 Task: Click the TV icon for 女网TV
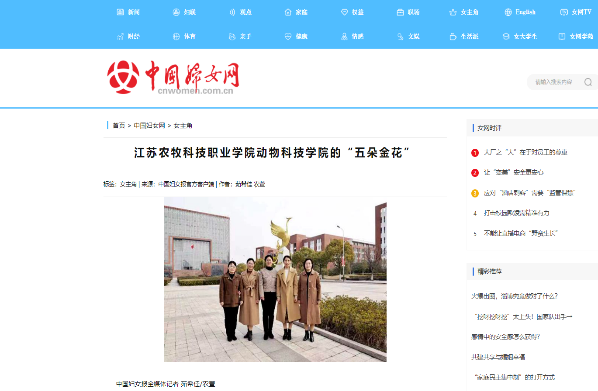click(x=564, y=12)
